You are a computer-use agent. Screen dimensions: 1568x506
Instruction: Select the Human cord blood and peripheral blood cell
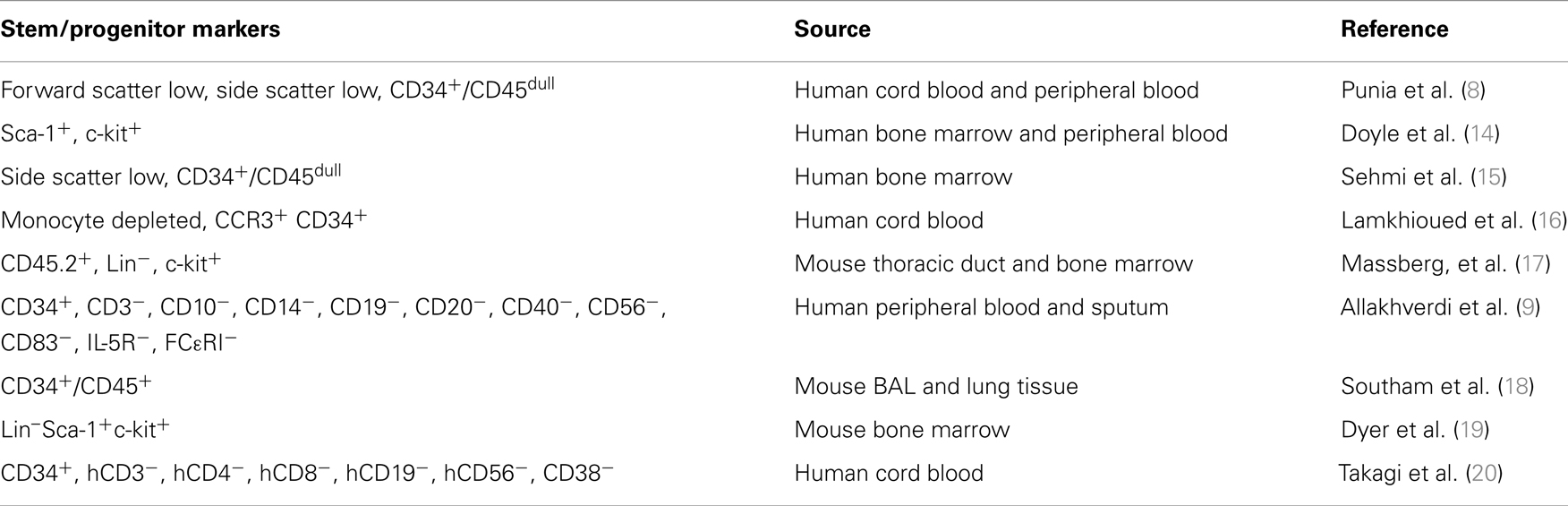(x=996, y=90)
